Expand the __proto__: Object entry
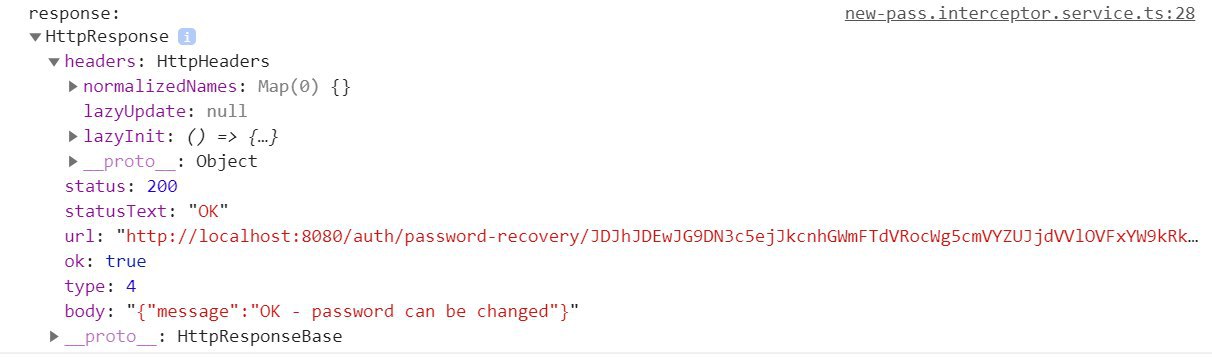This screenshot has height=362, width=1212. pyautogui.click(x=73, y=162)
